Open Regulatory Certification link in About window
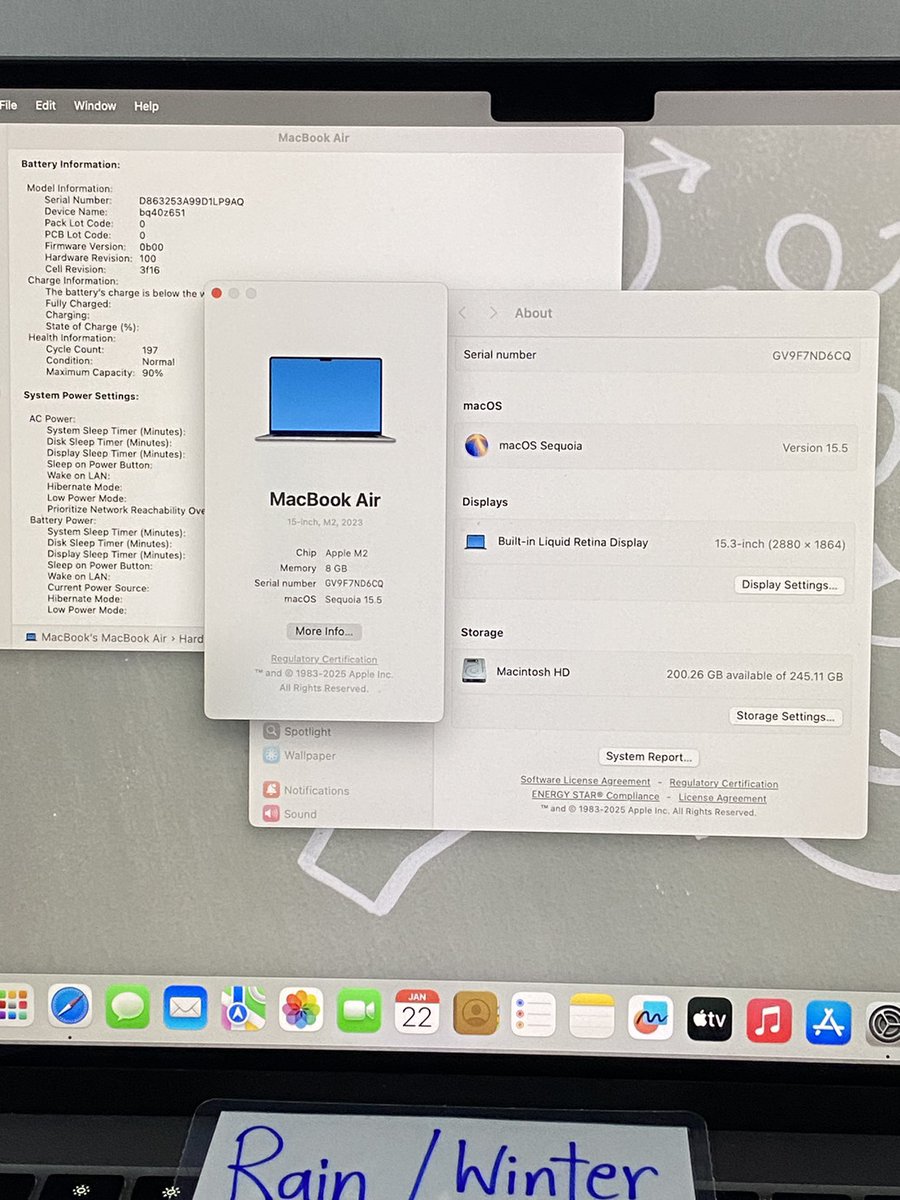Screen dimensions: 900x1200 click(324, 659)
